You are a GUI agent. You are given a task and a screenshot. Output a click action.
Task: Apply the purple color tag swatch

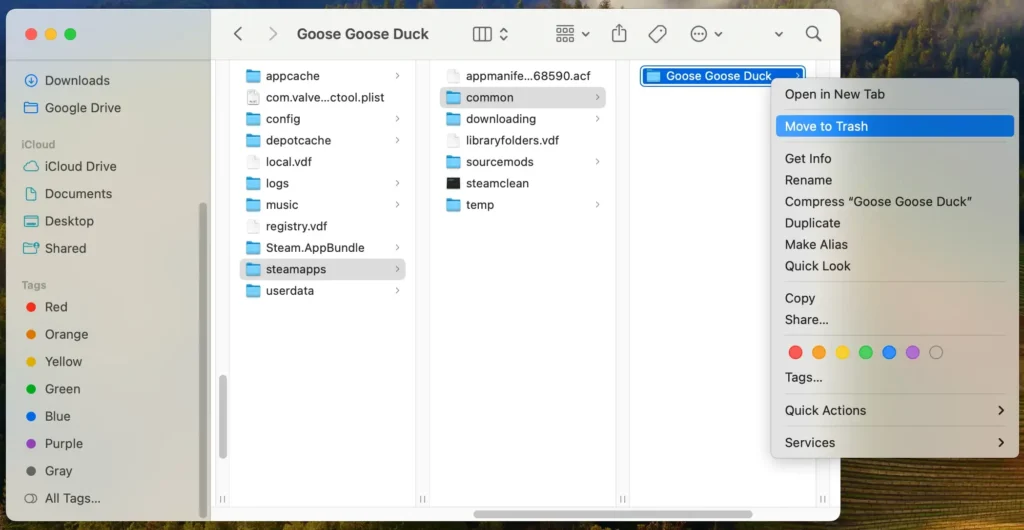[x=912, y=352]
